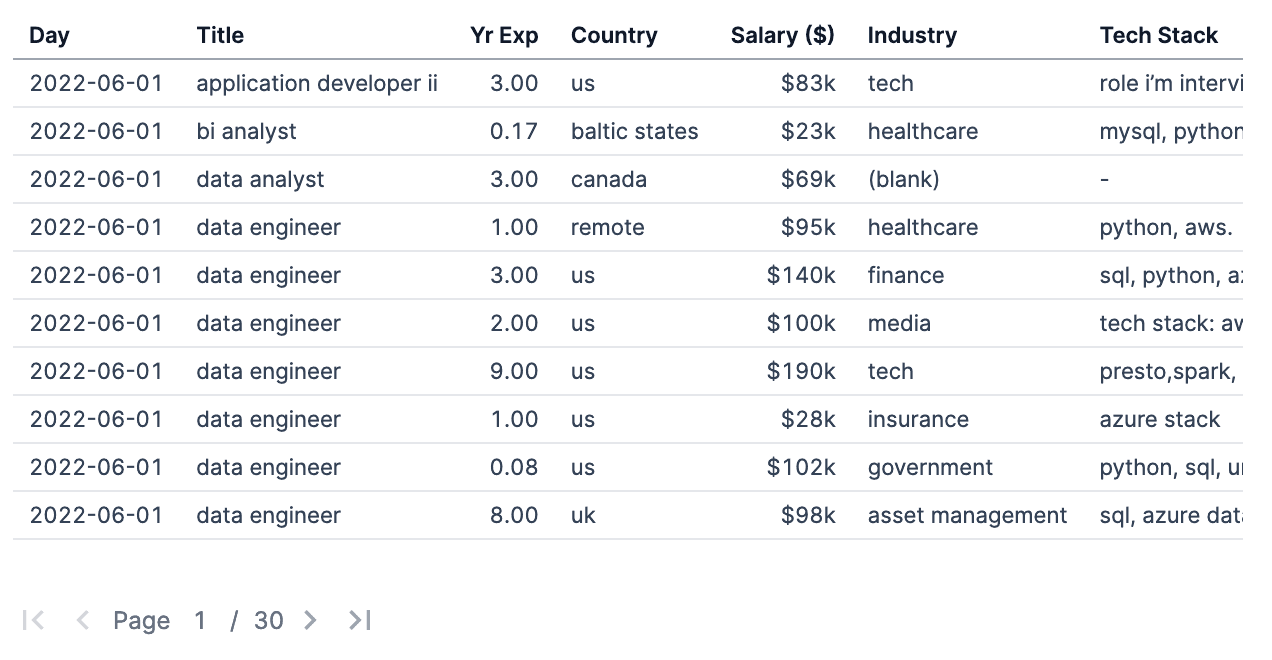This screenshot has width=1272, height=660.
Task: Click the Industry column header
Action: tap(912, 35)
